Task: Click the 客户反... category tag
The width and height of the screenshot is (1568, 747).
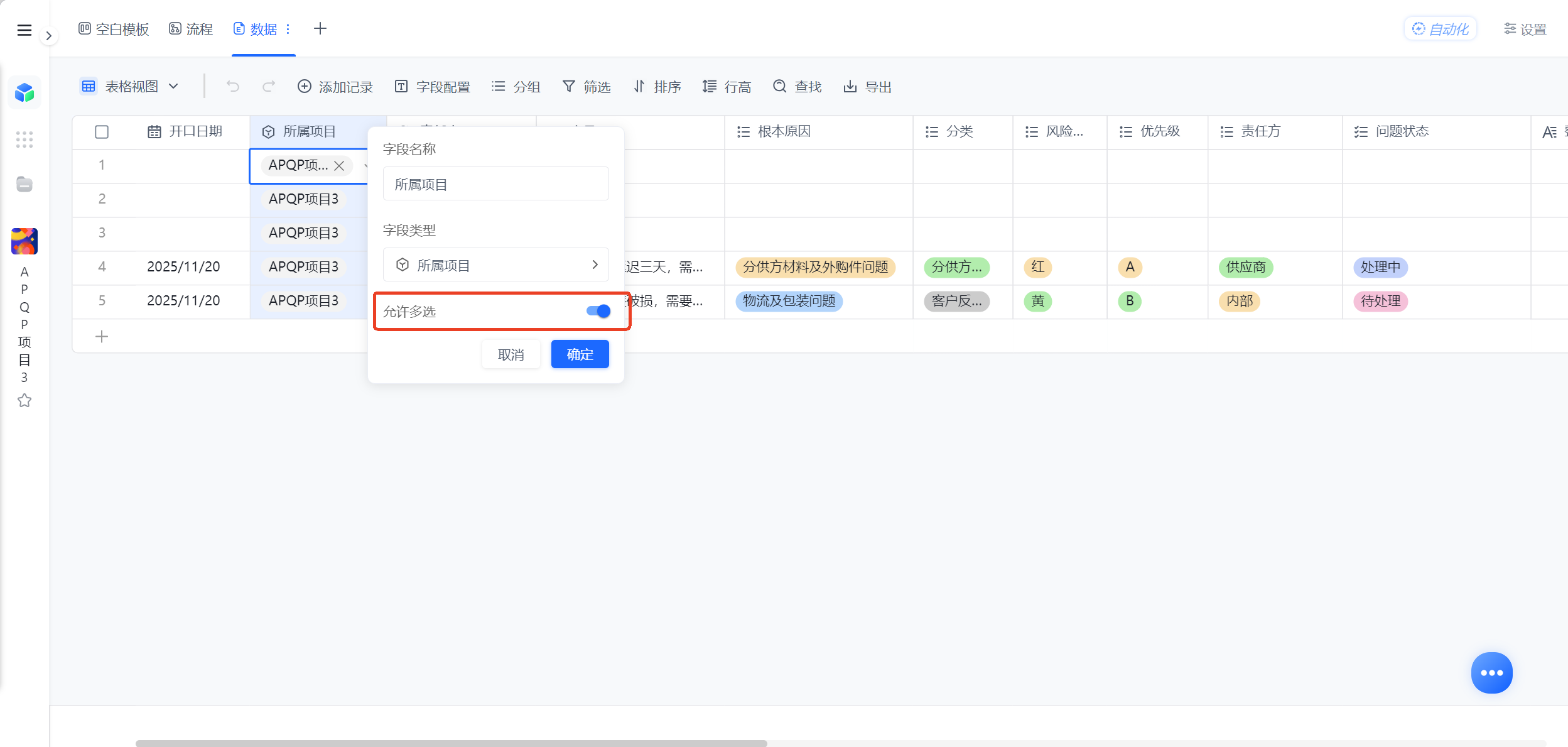Action: tap(956, 301)
